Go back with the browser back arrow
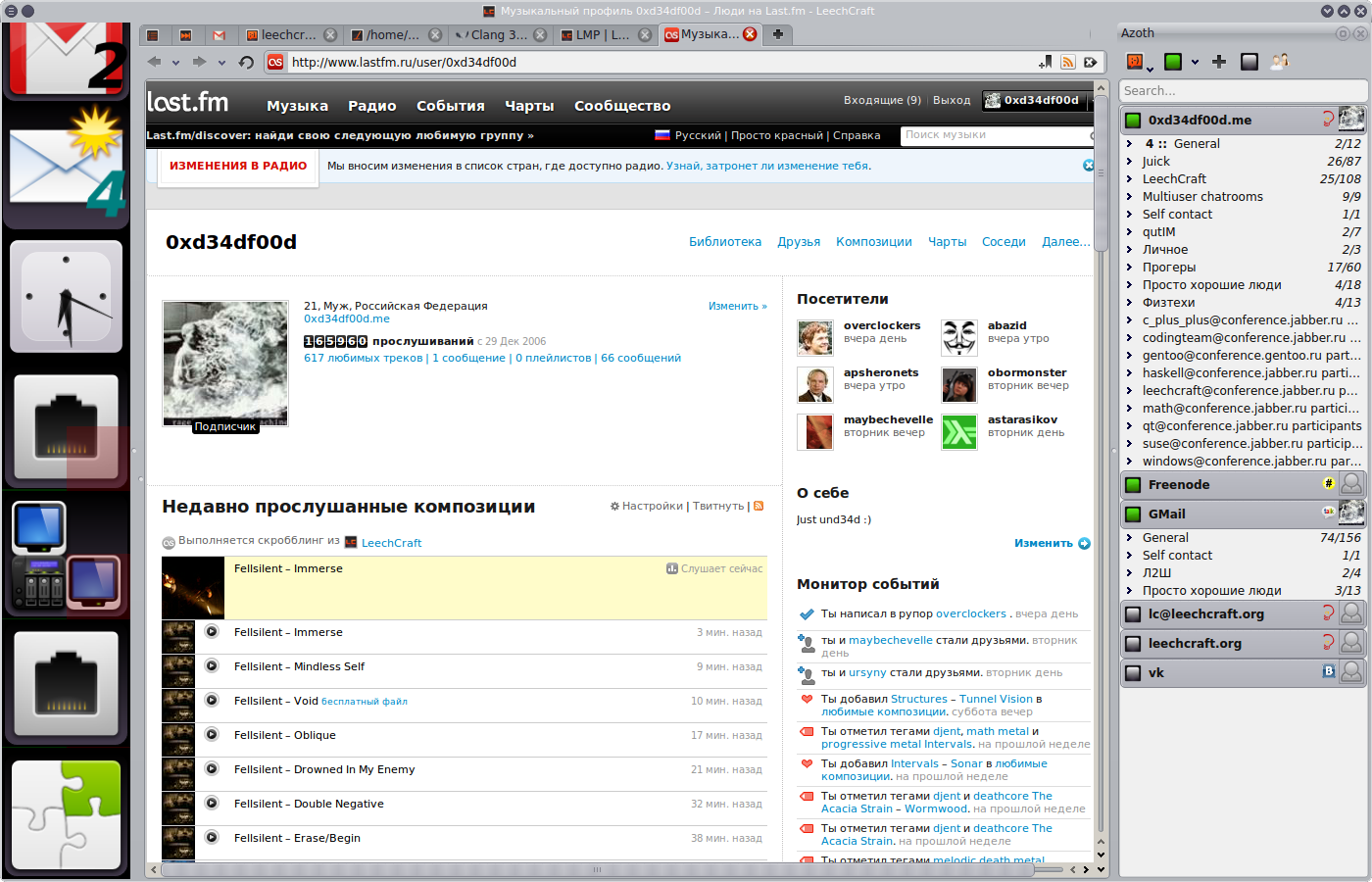Screen dimensions: 1372x882 154,62
